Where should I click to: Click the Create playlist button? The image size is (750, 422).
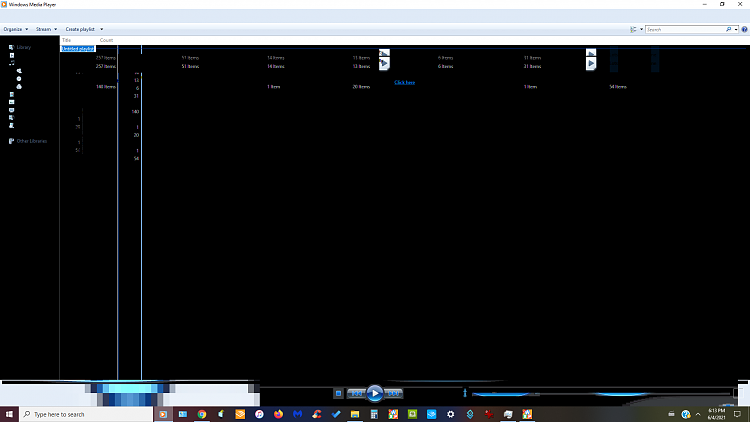[x=80, y=29]
